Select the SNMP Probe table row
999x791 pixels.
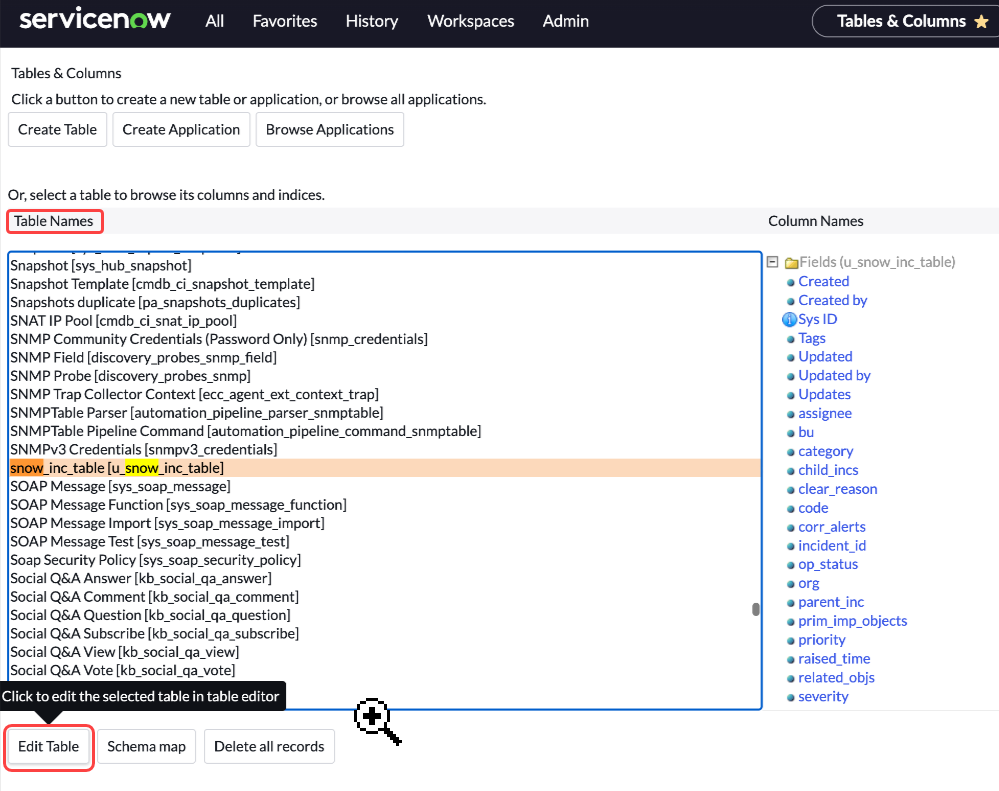(x=385, y=376)
